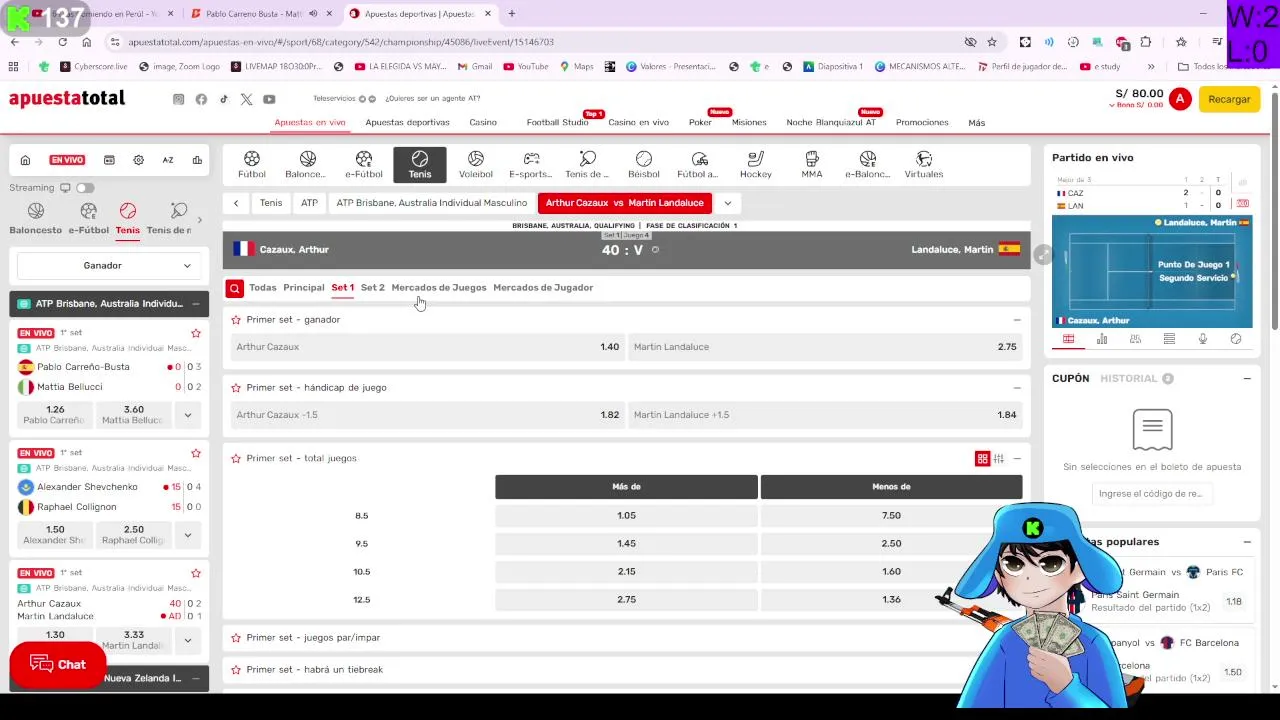Open the Casino menu item
This screenshot has height=720, width=1280.
(483, 122)
